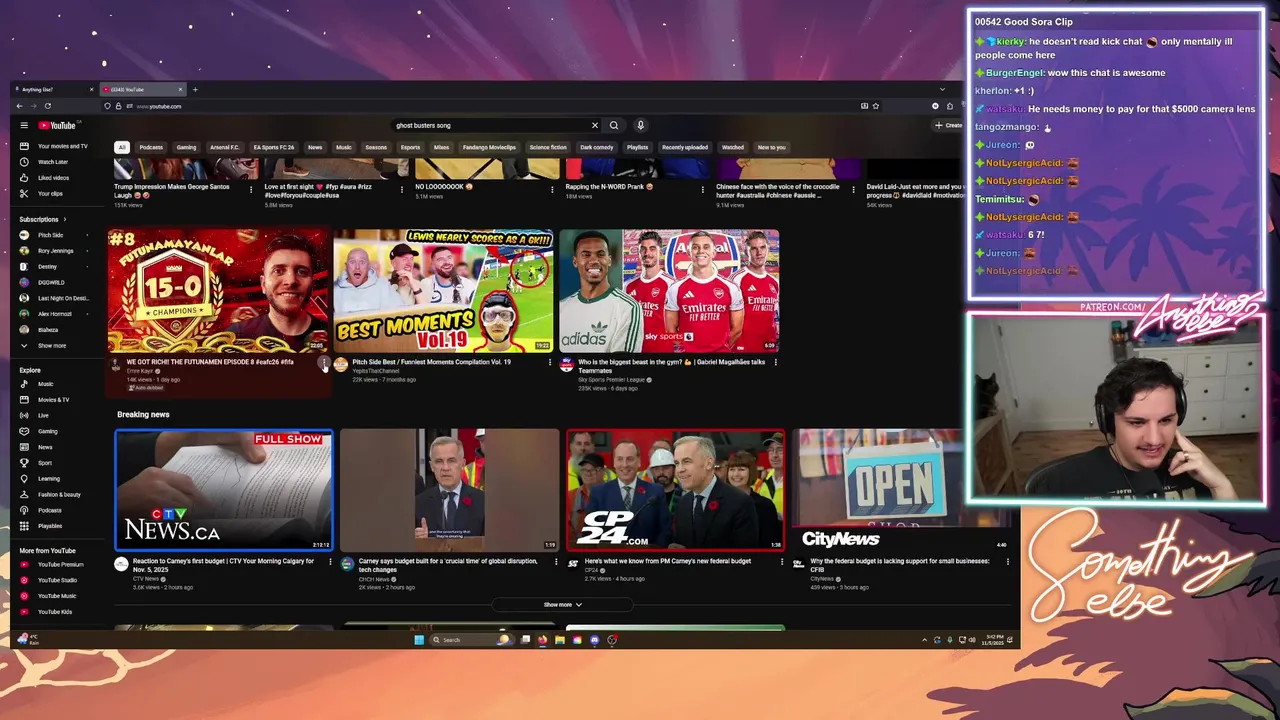Play the CTV News Full Show thumbnail
The width and height of the screenshot is (1280, 720).
tap(224, 490)
